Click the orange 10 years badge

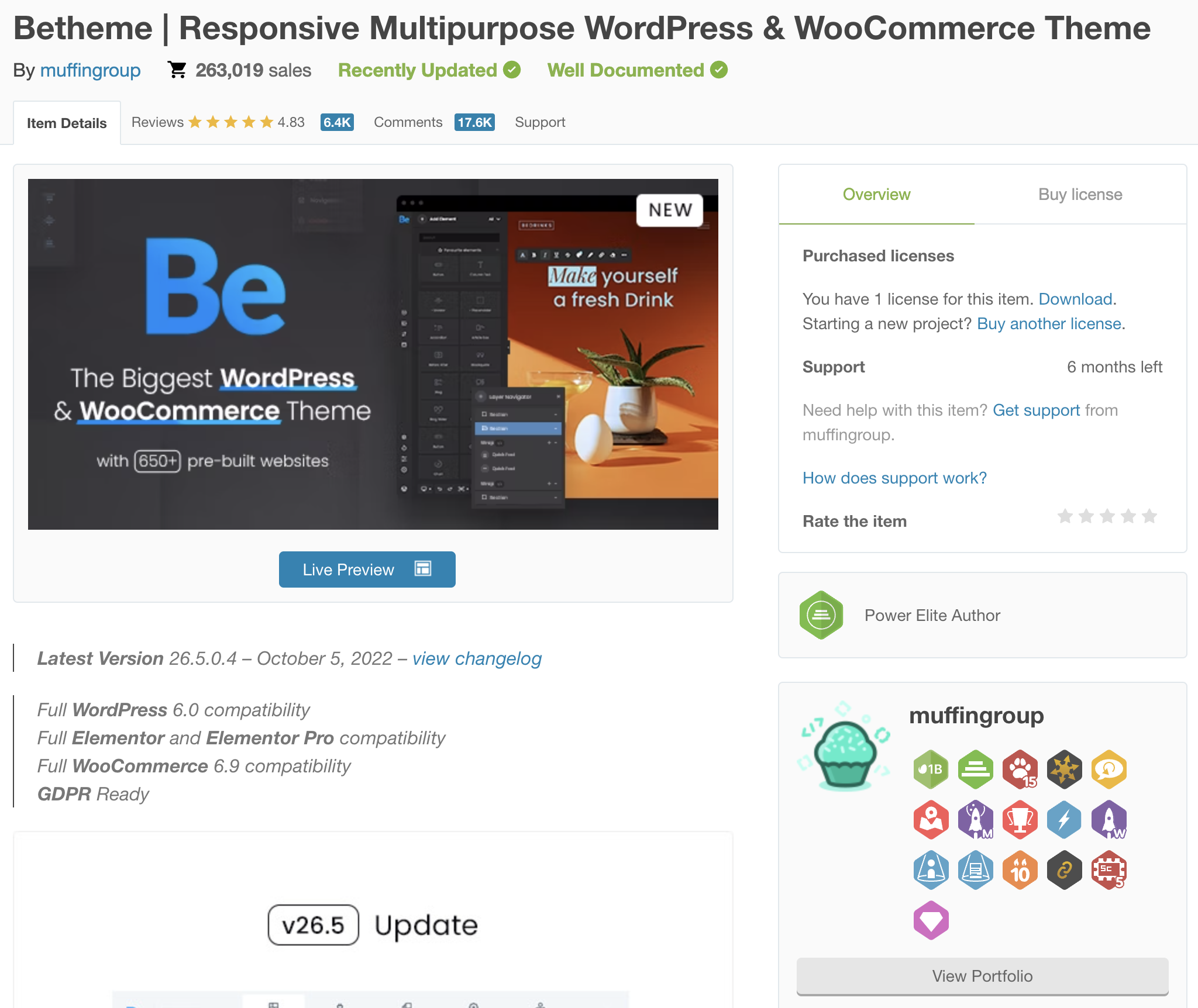tap(1020, 870)
